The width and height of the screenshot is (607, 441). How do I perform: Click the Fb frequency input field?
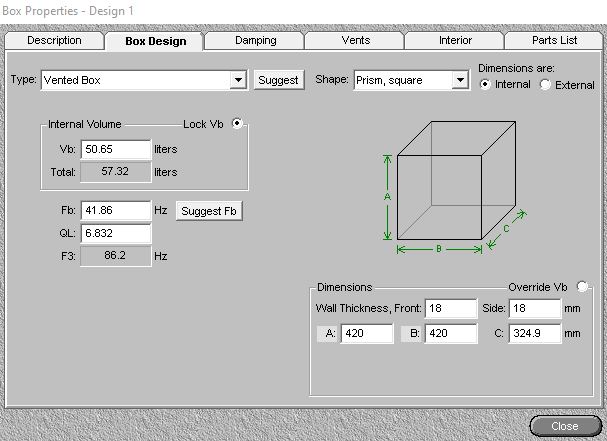(116, 211)
